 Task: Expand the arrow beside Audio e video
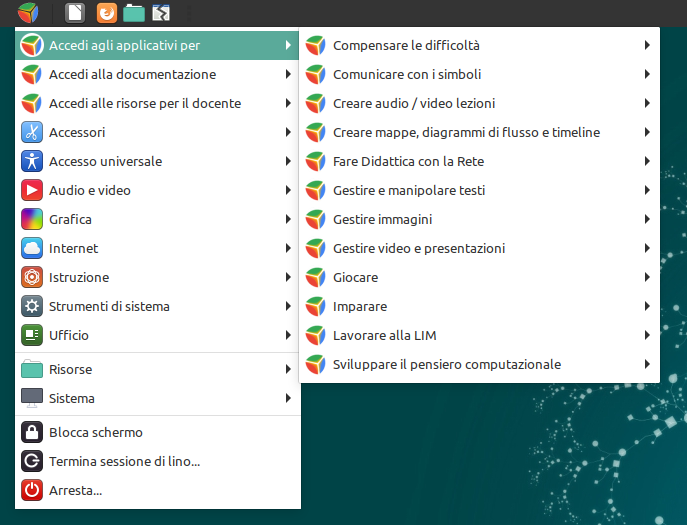pyautogui.click(x=288, y=190)
